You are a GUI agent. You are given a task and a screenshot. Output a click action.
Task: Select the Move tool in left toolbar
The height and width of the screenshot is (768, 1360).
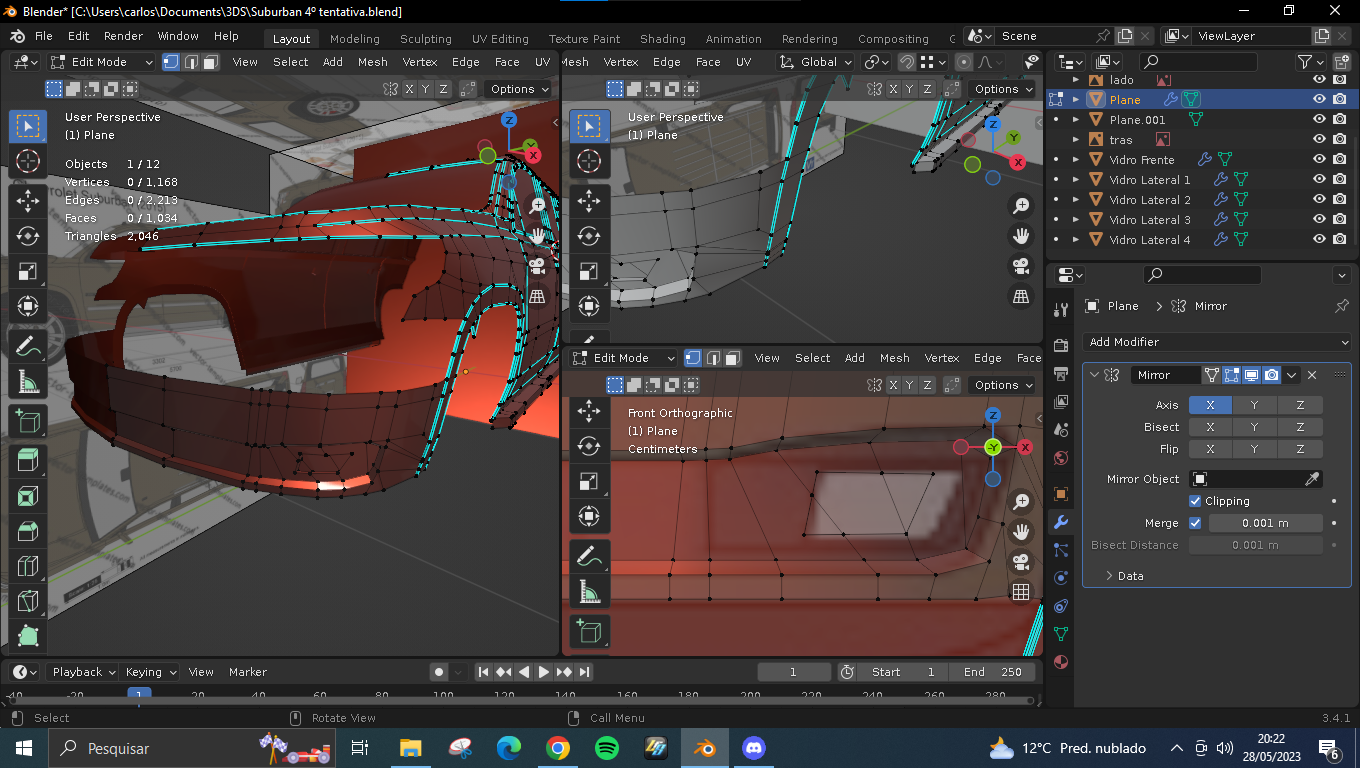point(28,201)
